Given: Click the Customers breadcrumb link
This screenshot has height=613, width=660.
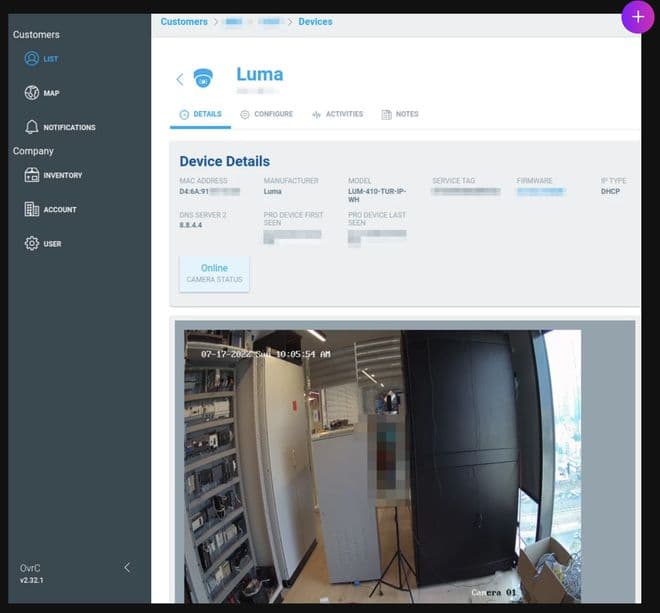Looking at the screenshot, I should pyautogui.click(x=184, y=22).
